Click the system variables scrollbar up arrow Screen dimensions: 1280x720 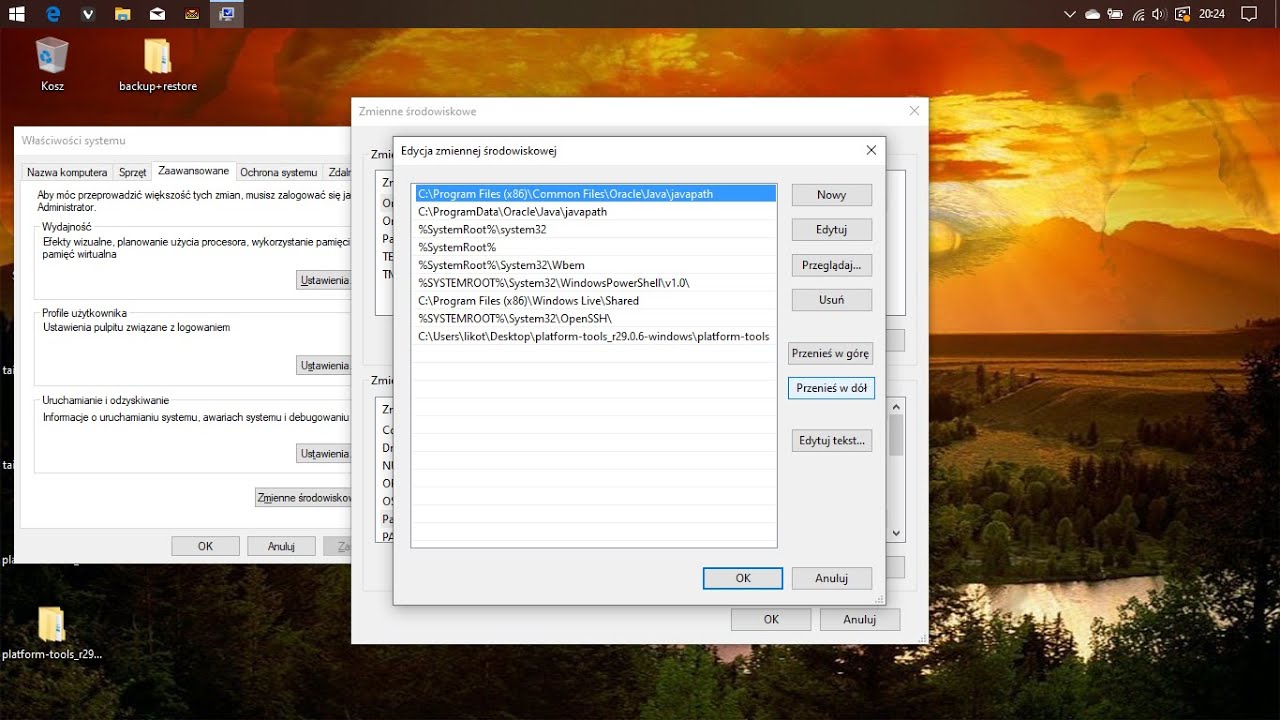[x=896, y=407]
